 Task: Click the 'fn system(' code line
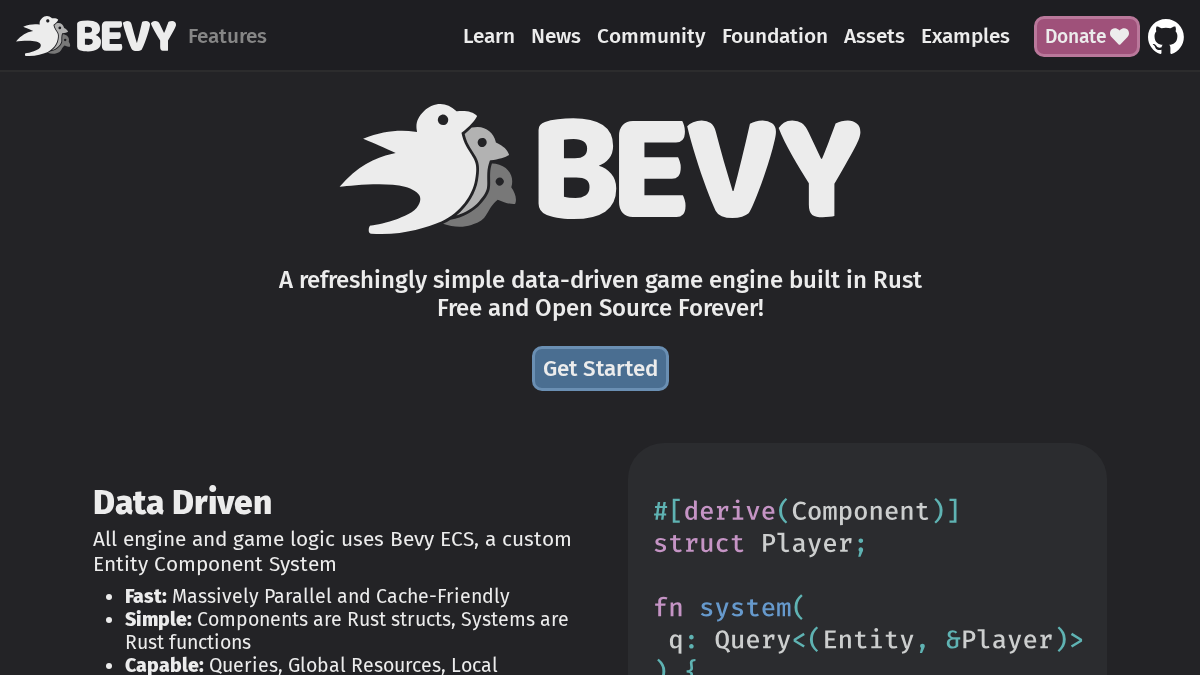coord(729,608)
